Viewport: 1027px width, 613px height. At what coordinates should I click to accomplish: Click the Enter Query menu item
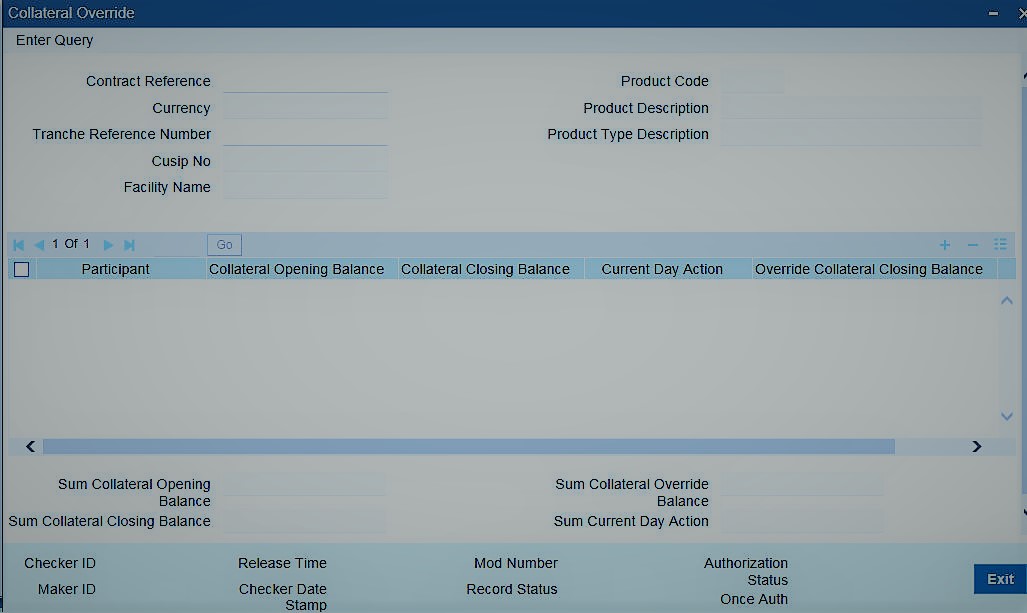point(54,40)
